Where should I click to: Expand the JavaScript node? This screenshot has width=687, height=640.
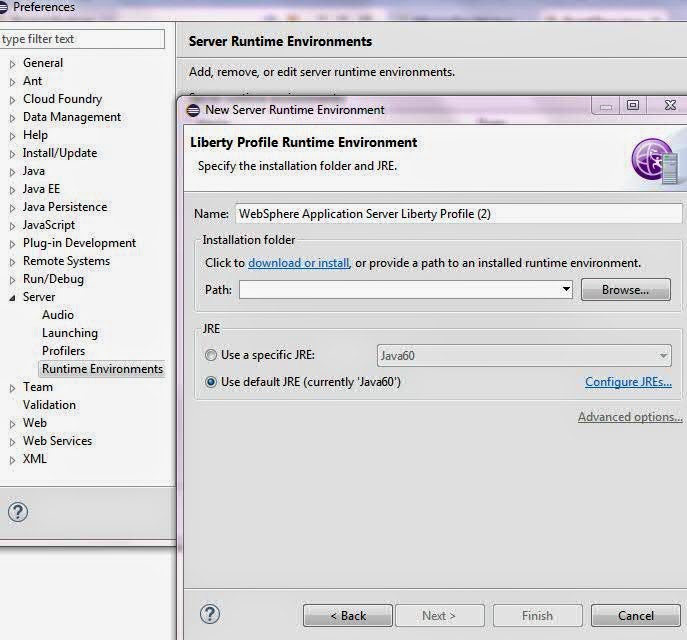pyautogui.click(x=12, y=226)
